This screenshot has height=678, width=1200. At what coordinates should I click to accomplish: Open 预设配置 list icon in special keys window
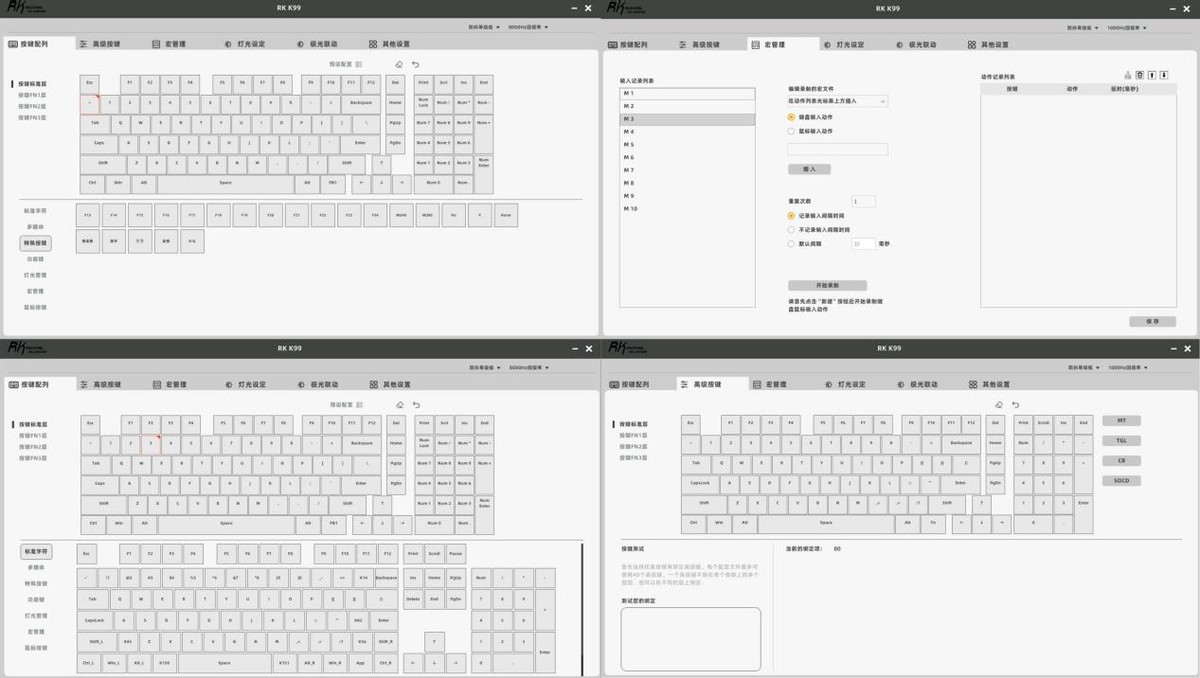[x=359, y=64]
